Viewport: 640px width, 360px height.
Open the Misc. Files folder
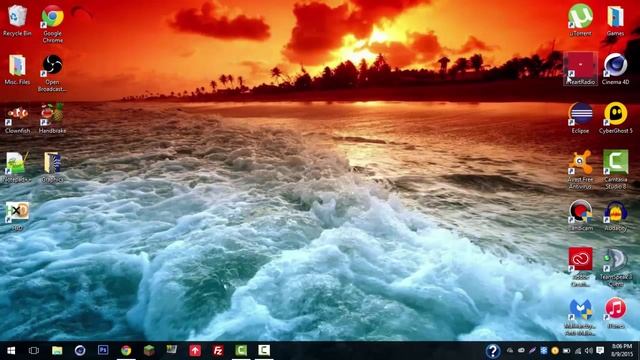[x=17, y=69]
